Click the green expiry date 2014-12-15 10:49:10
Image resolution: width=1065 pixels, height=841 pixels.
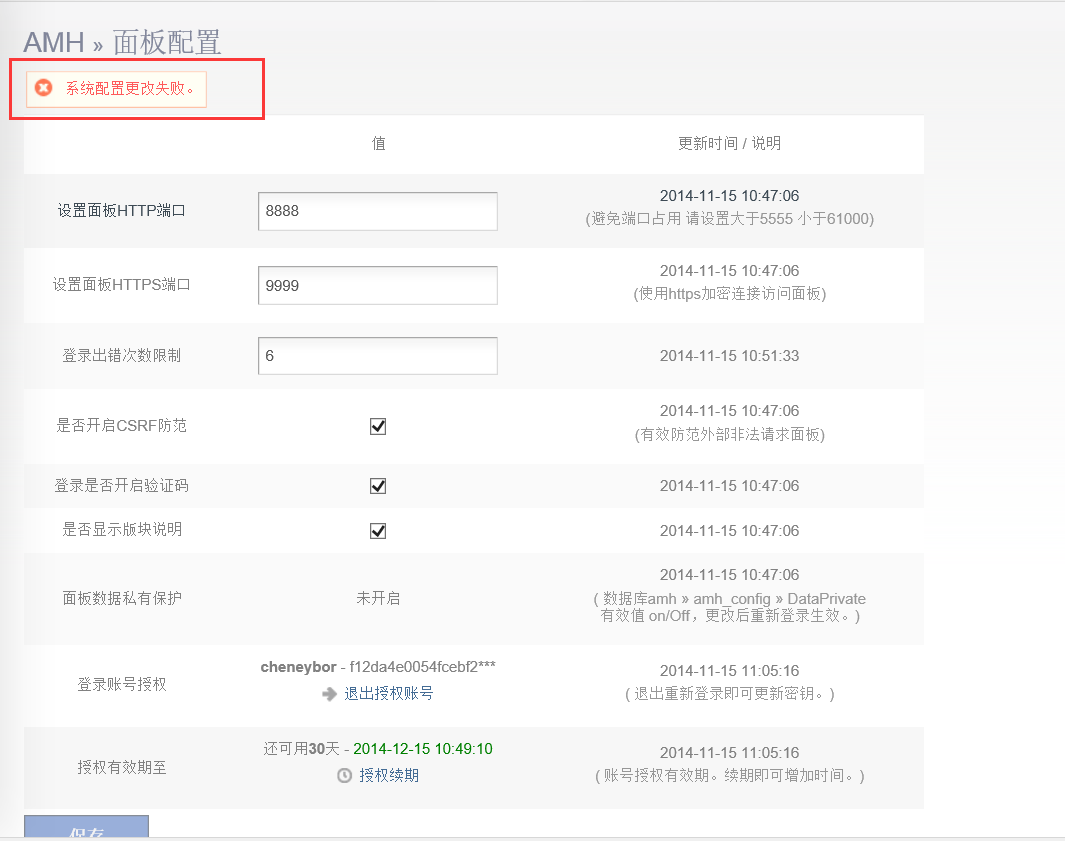422,749
